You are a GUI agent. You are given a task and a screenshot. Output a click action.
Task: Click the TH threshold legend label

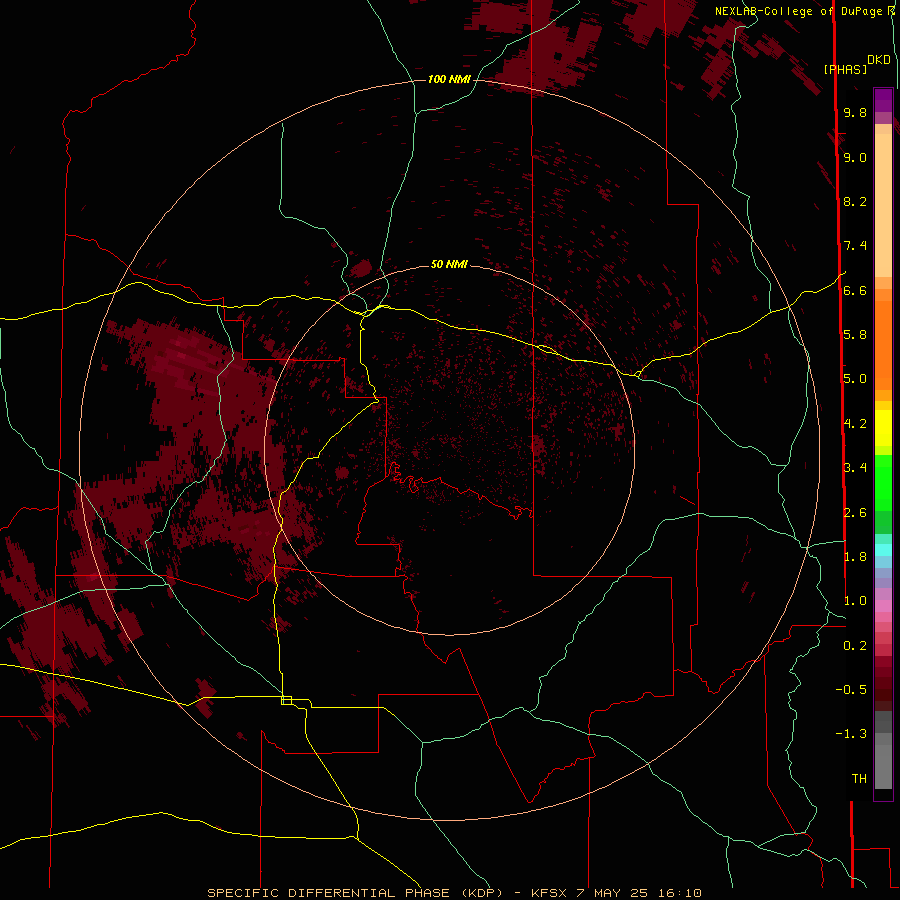(x=859, y=779)
